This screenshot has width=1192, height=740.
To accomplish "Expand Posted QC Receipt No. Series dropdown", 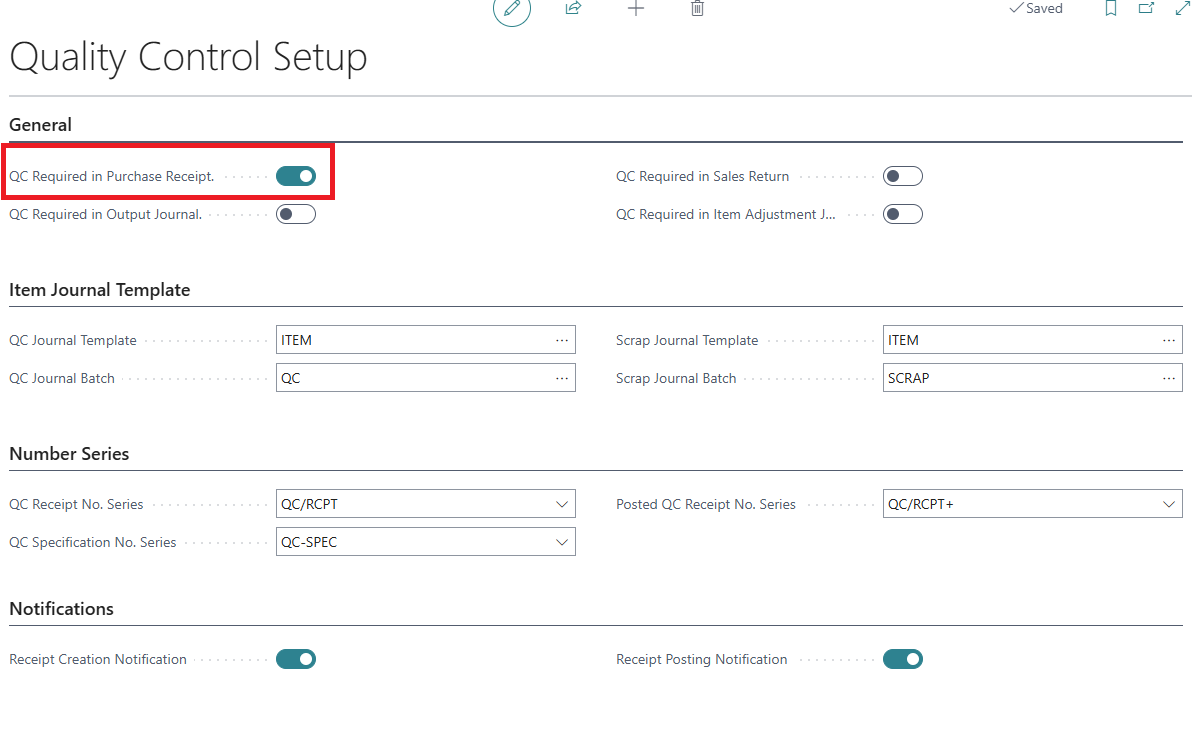I will pos(1168,504).
